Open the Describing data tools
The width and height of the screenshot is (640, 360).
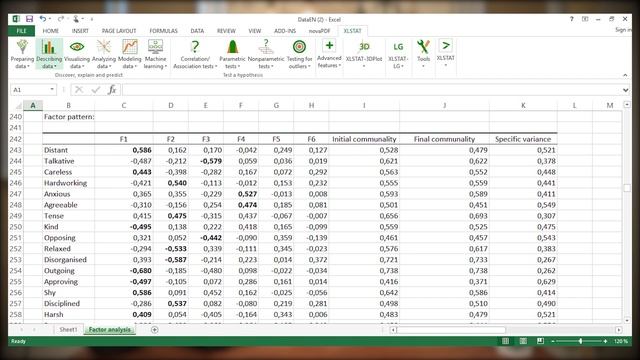49,54
